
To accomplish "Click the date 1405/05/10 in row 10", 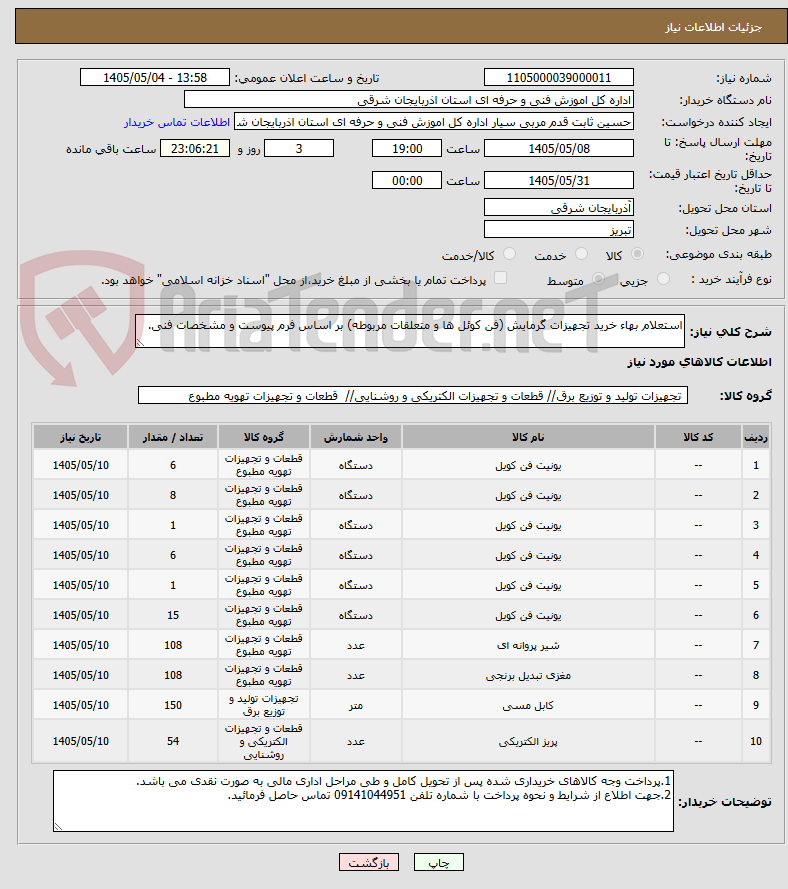I will point(81,741).
